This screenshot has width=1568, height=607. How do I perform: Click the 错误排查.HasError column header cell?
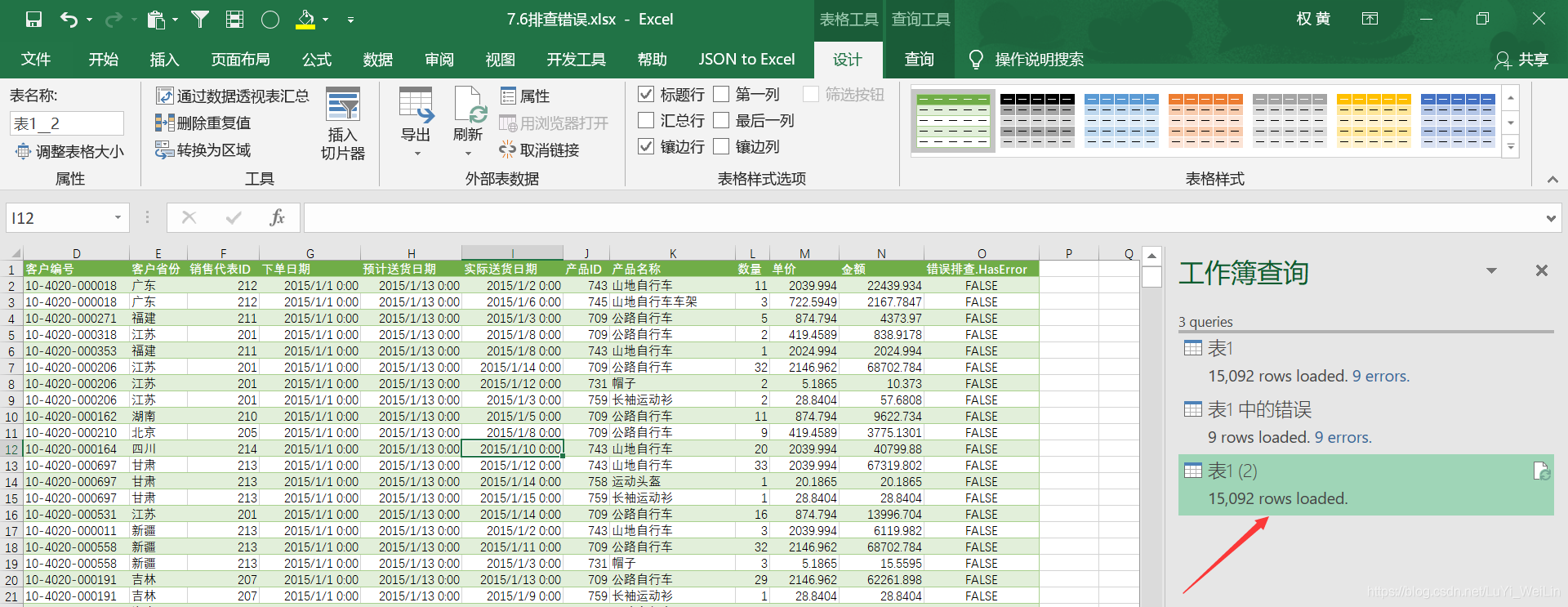point(982,269)
